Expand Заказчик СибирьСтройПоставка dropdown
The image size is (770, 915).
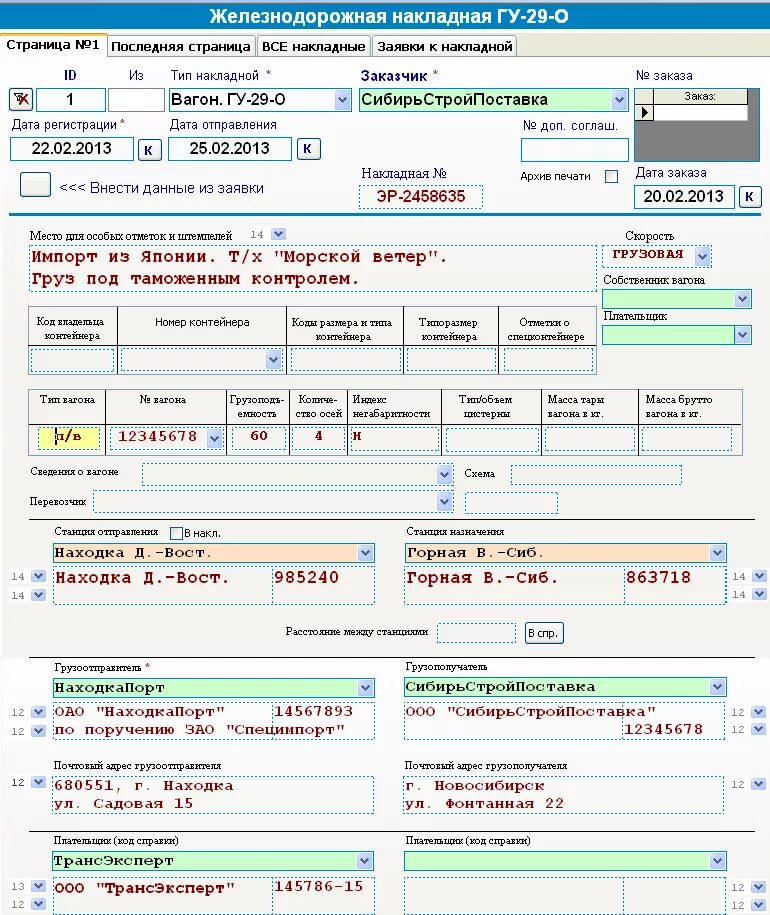(619, 100)
